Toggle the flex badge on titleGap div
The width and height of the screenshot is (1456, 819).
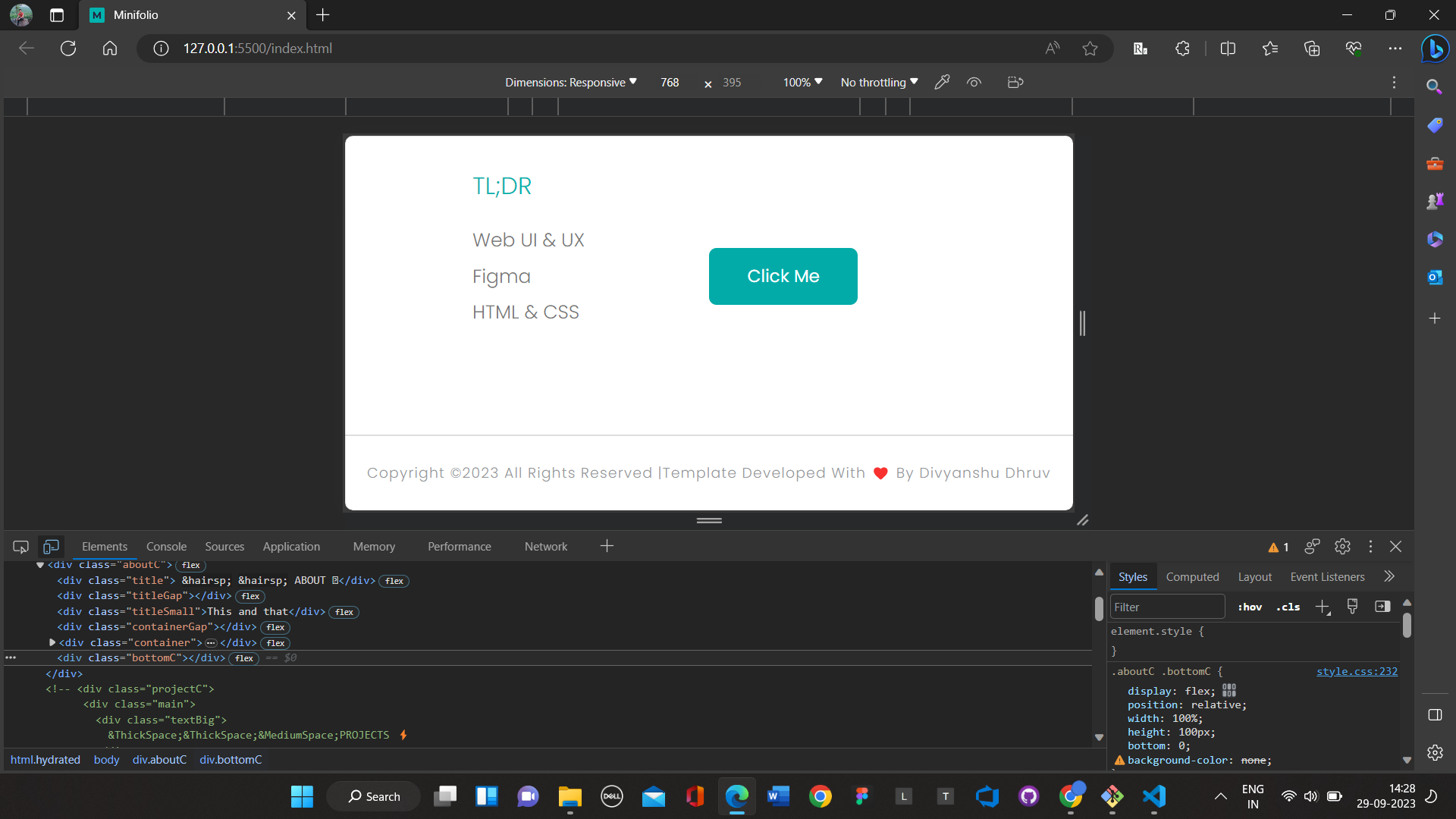pyautogui.click(x=250, y=596)
